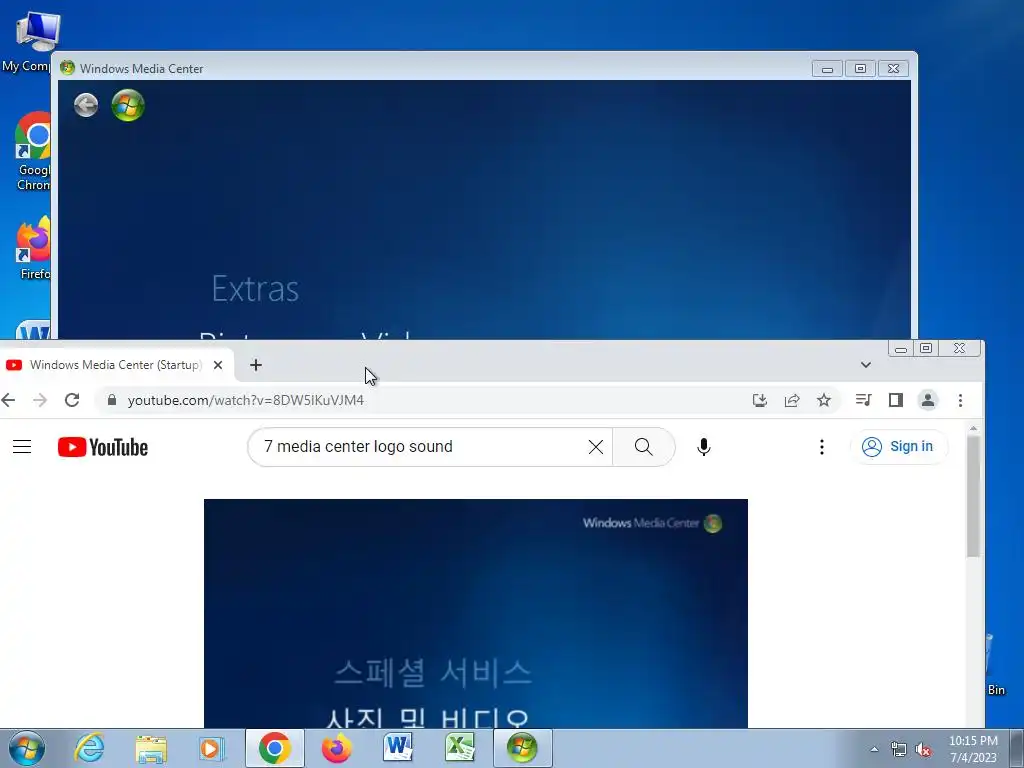Clear the YouTube search text
This screenshot has width=1024, height=768.
tap(596, 447)
